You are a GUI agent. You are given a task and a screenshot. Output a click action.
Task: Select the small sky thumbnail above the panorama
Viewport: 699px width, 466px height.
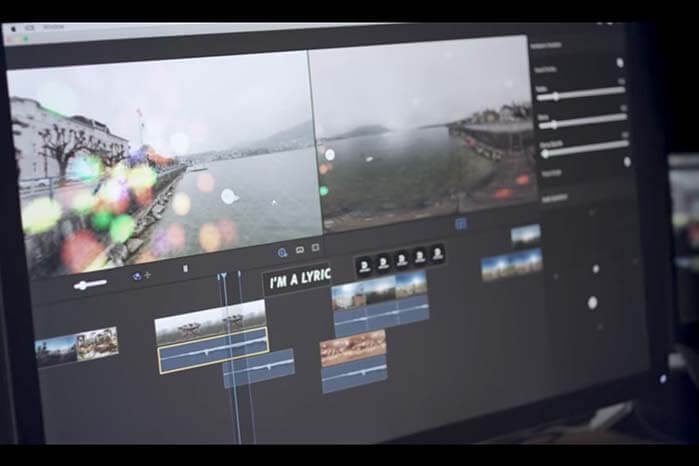click(x=526, y=235)
